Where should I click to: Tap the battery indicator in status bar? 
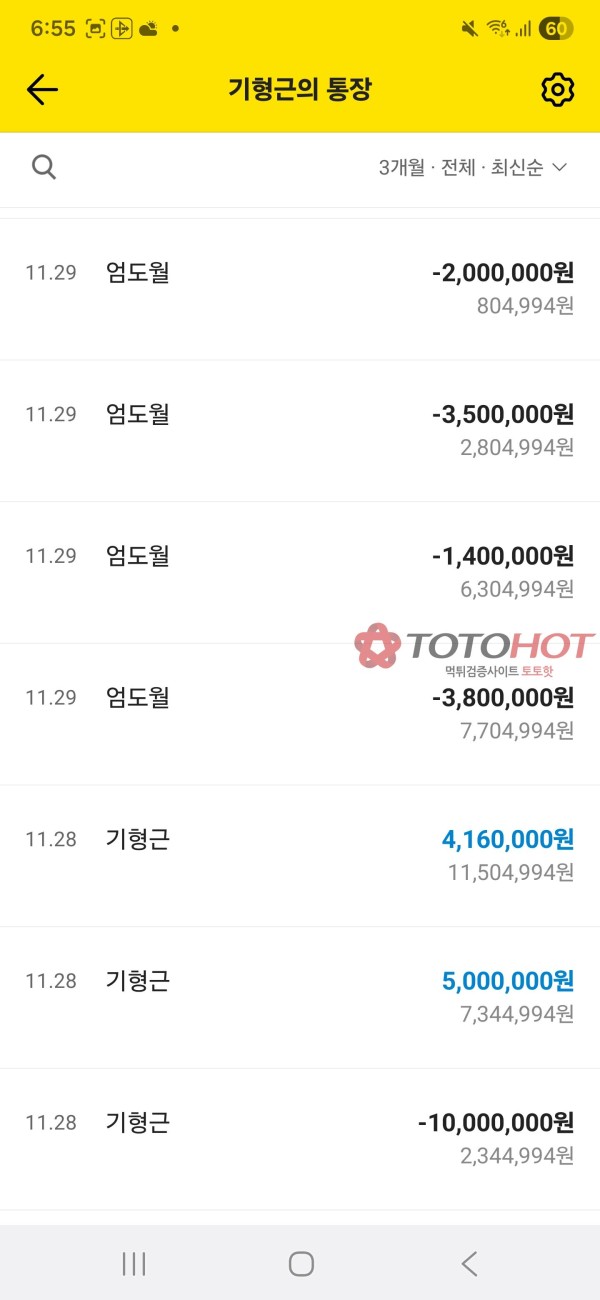point(555,29)
